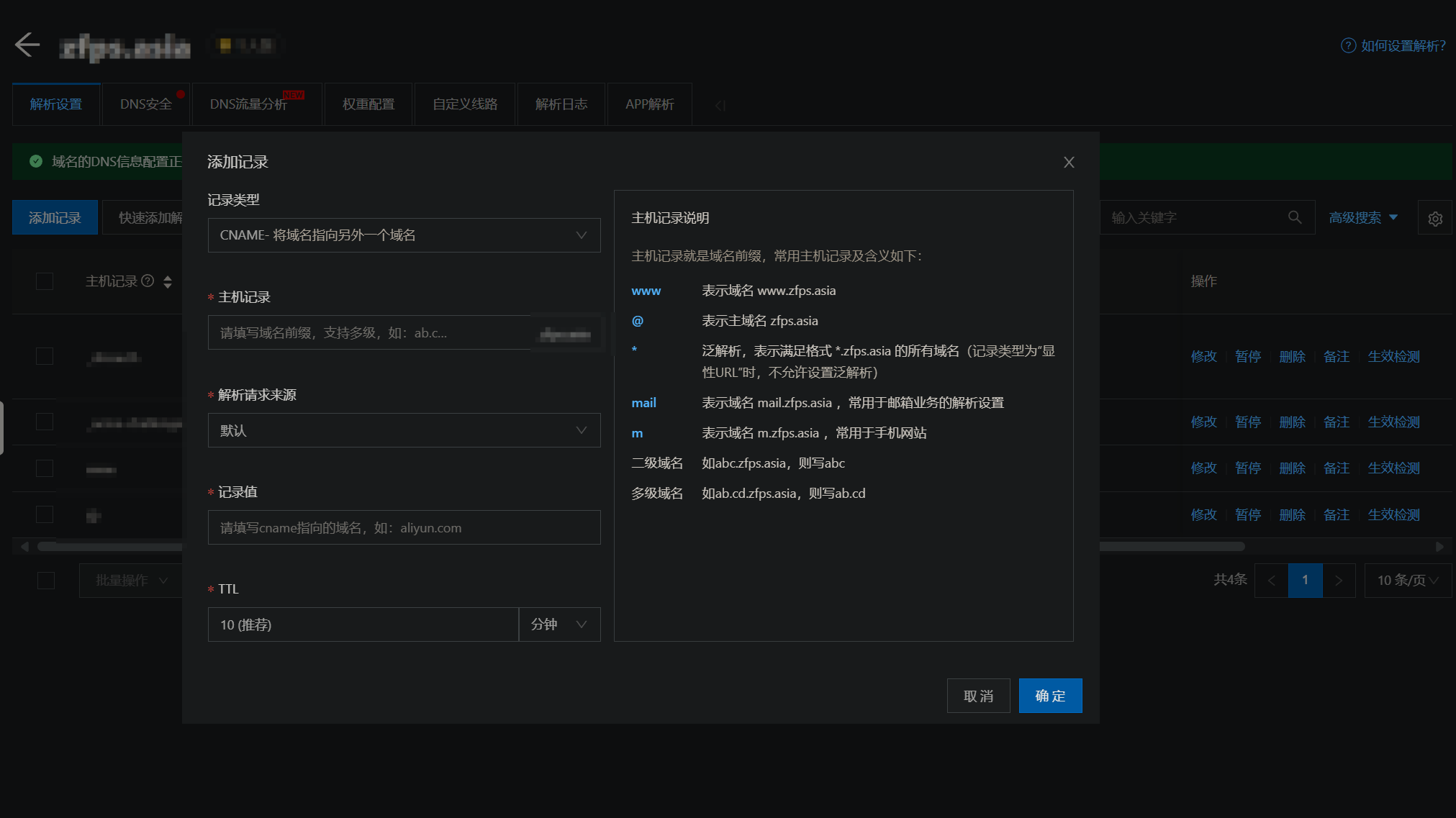Open the CNAME record type dropdown
Image resolution: width=1456 pixels, height=818 pixels.
(x=404, y=235)
